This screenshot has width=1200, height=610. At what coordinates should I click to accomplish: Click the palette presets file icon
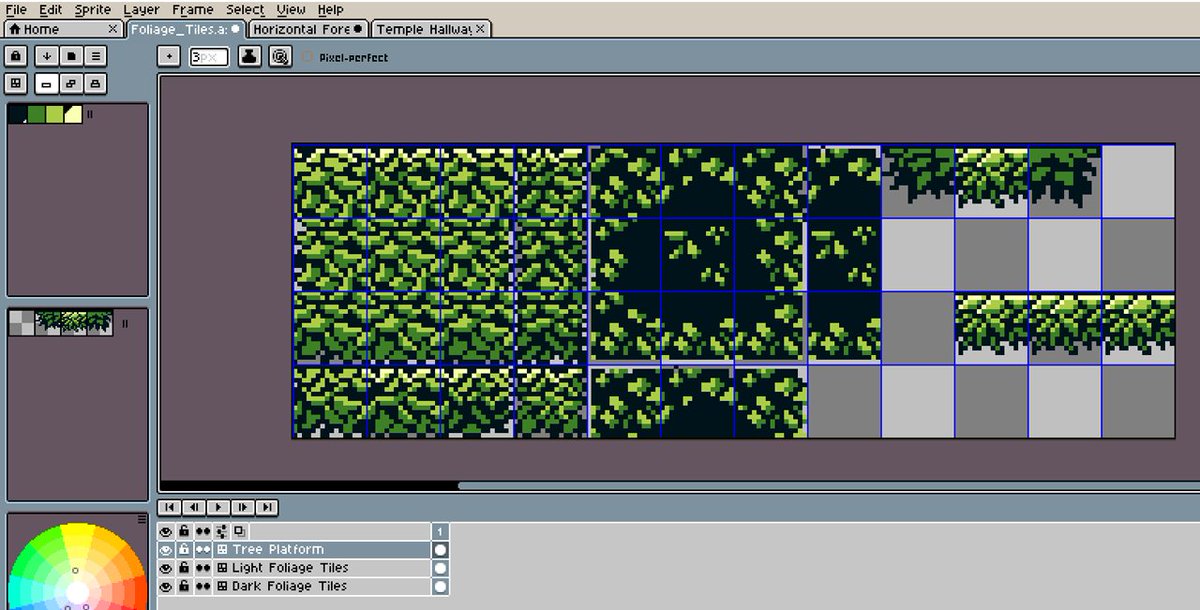pyautogui.click(x=71, y=56)
